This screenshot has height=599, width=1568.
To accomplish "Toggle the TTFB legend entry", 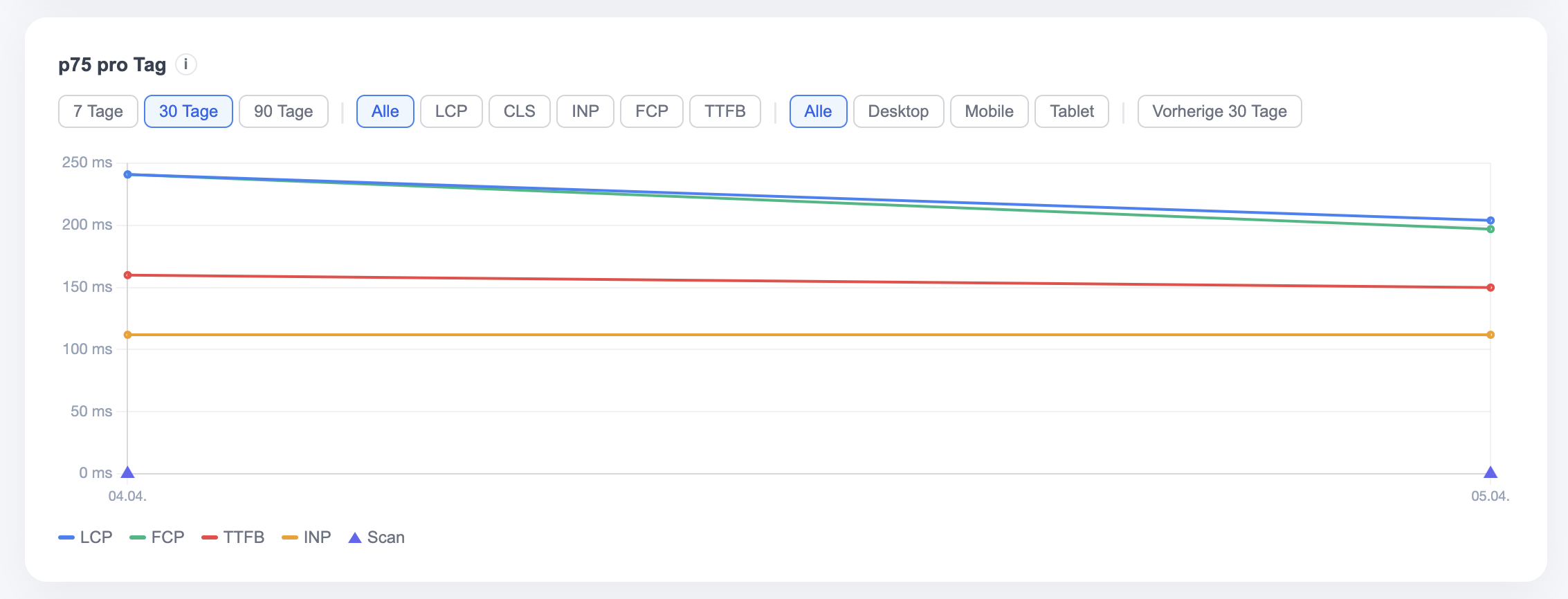I will click(233, 537).
